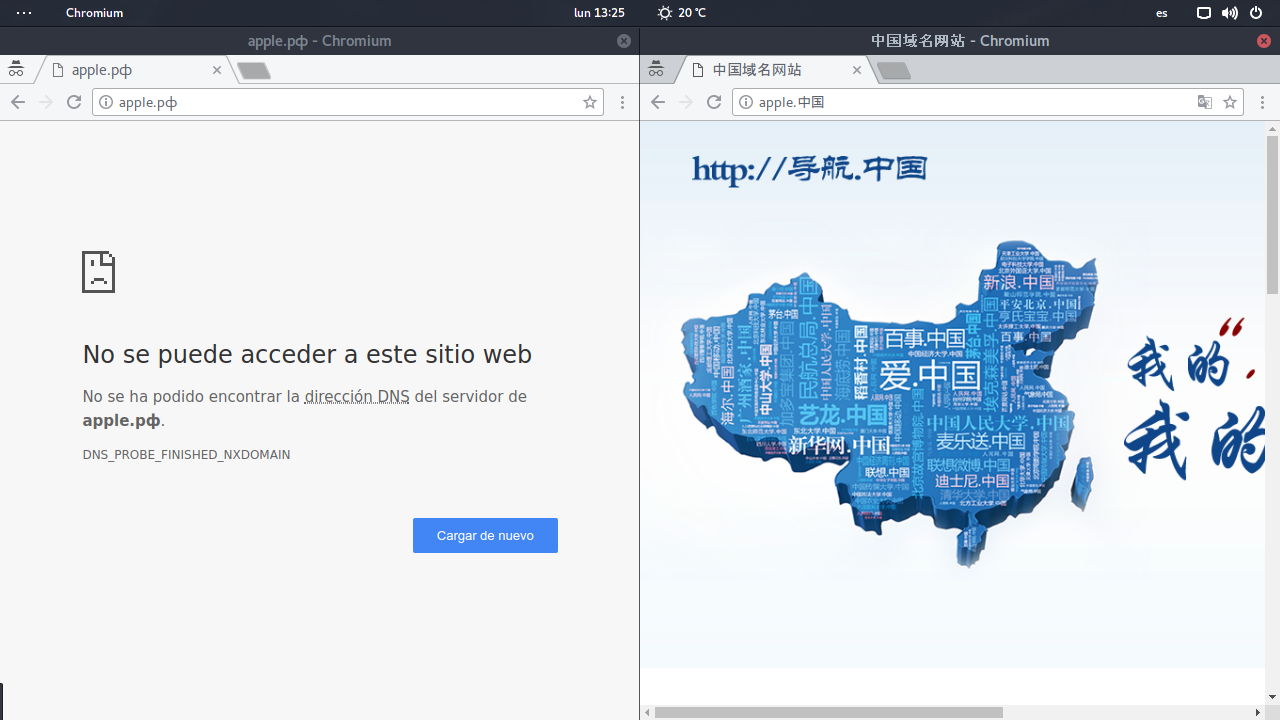Viewport: 1280px width, 720px height.
Task: Click back arrow in left window
Action: (18, 102)
